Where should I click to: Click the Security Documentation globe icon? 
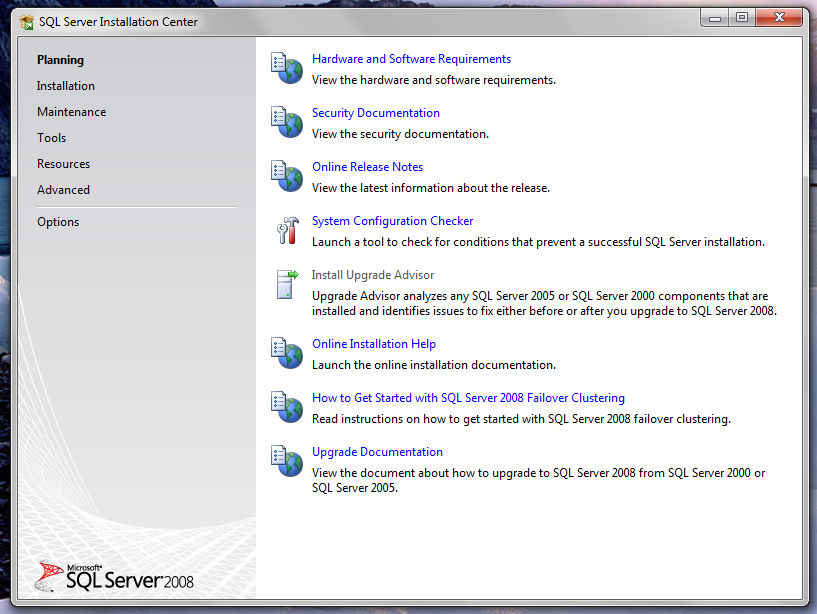coord(287,122)
